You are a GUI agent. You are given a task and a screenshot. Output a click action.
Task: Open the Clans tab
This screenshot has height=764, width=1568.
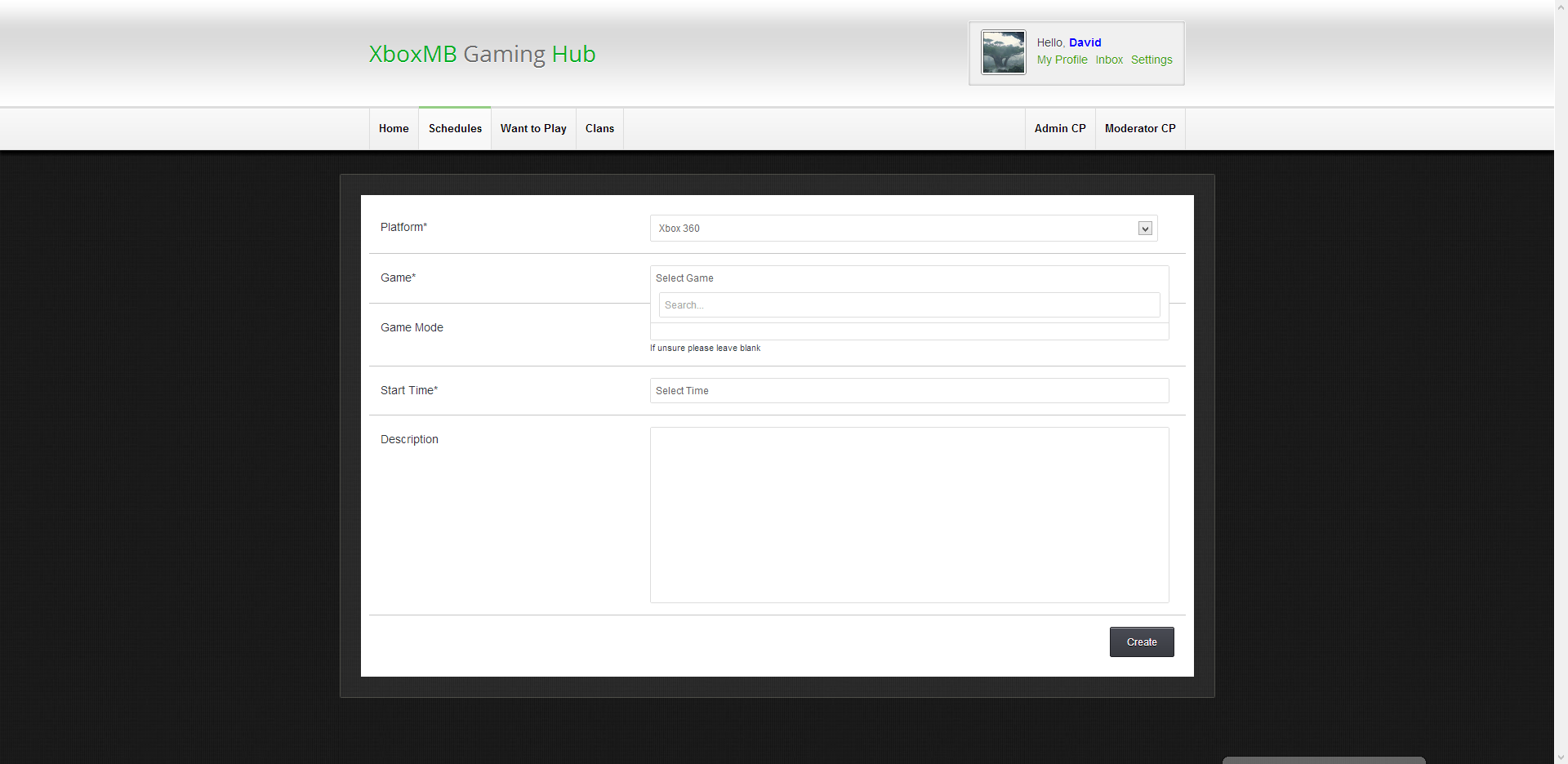pos(599,128)
